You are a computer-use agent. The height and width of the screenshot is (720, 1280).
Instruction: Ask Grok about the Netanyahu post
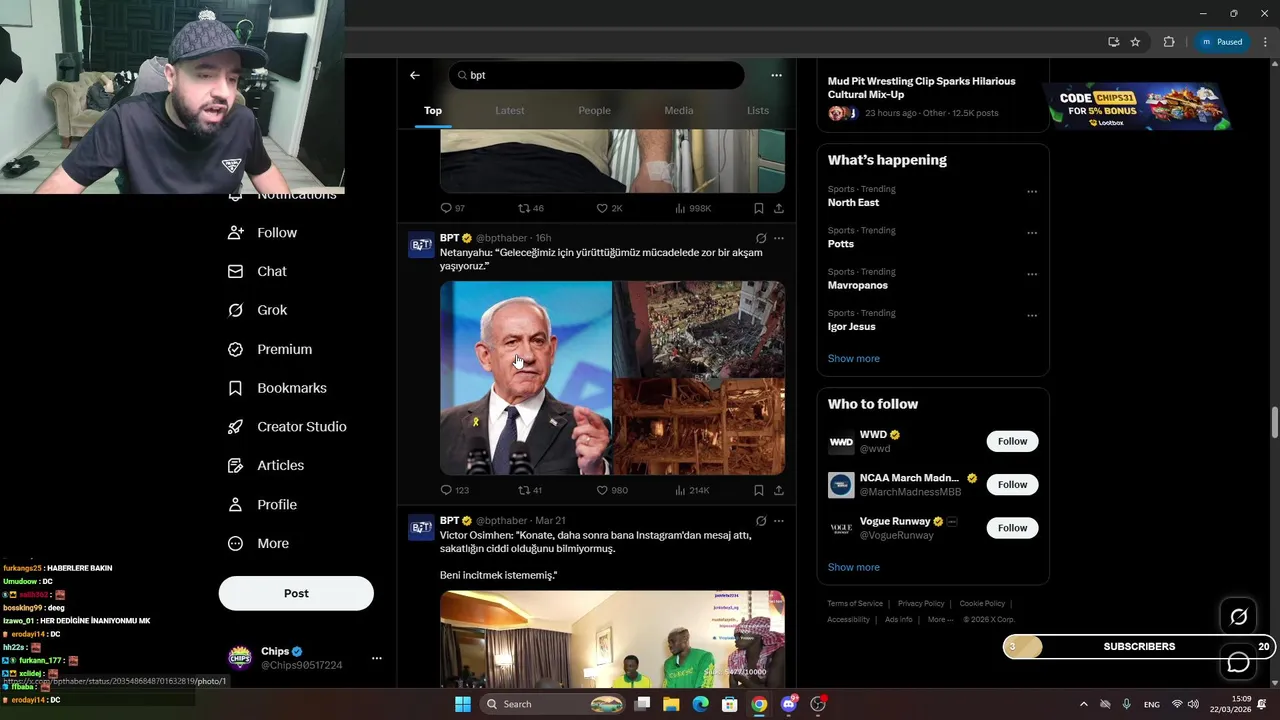click(x=761, y=238)
